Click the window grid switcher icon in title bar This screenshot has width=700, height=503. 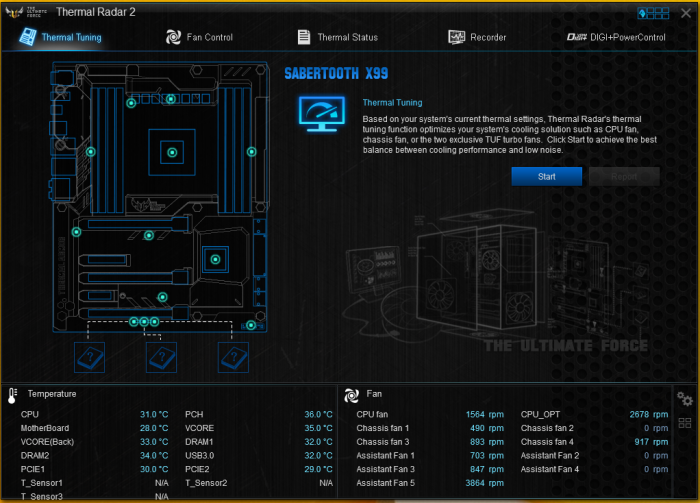click(653, 13)
